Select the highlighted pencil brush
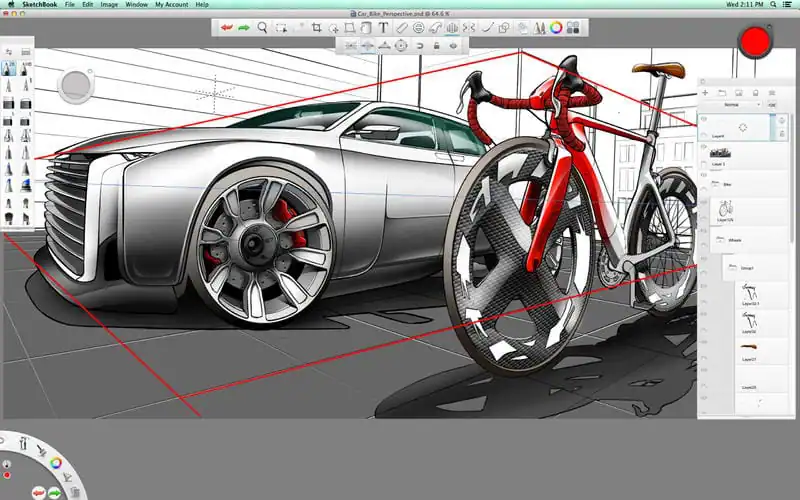The height and width of the screenshot is (500, 800). 8,68
